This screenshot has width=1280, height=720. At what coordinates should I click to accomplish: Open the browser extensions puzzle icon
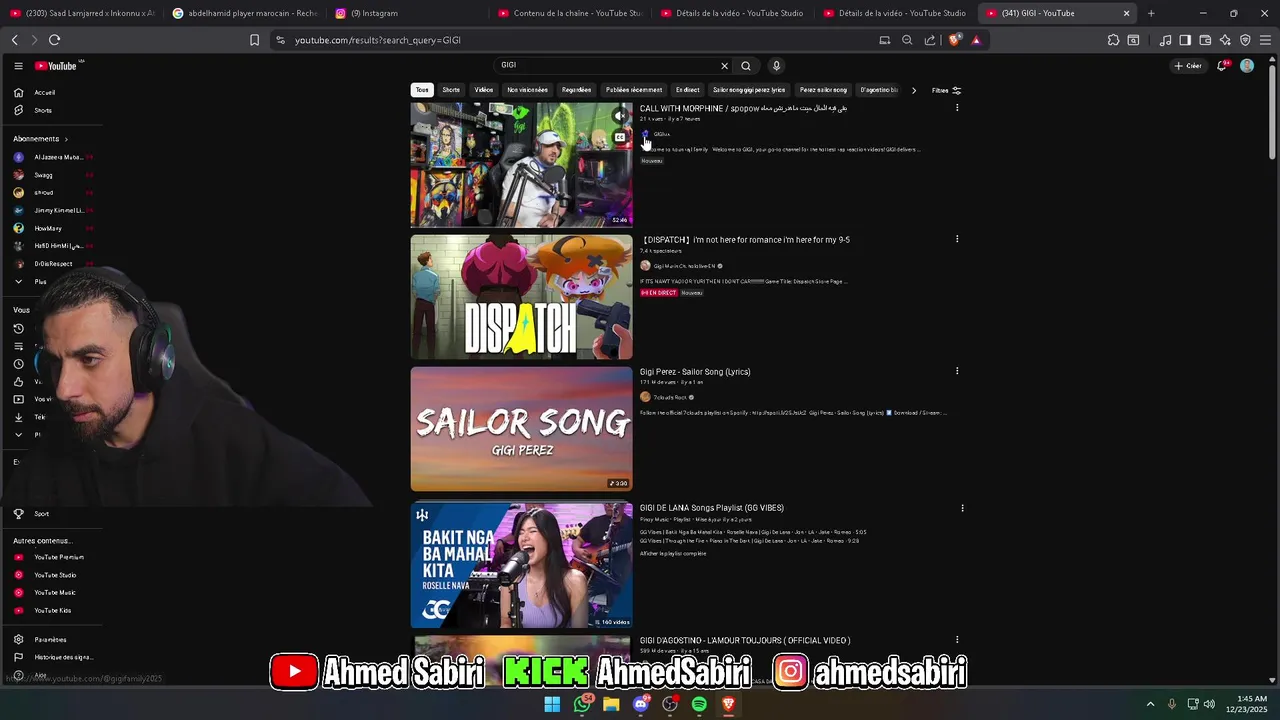click(1113, 40)
